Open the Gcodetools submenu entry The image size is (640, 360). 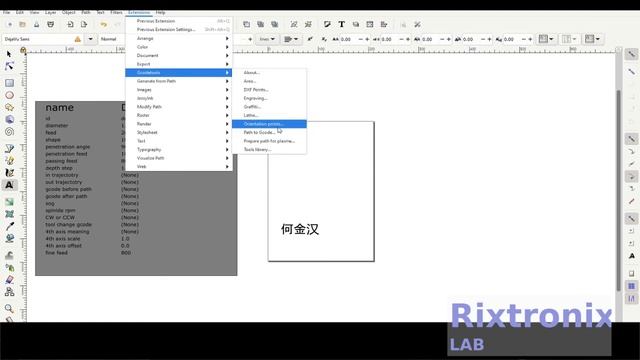pyautogui.click(x=179, y=73)
